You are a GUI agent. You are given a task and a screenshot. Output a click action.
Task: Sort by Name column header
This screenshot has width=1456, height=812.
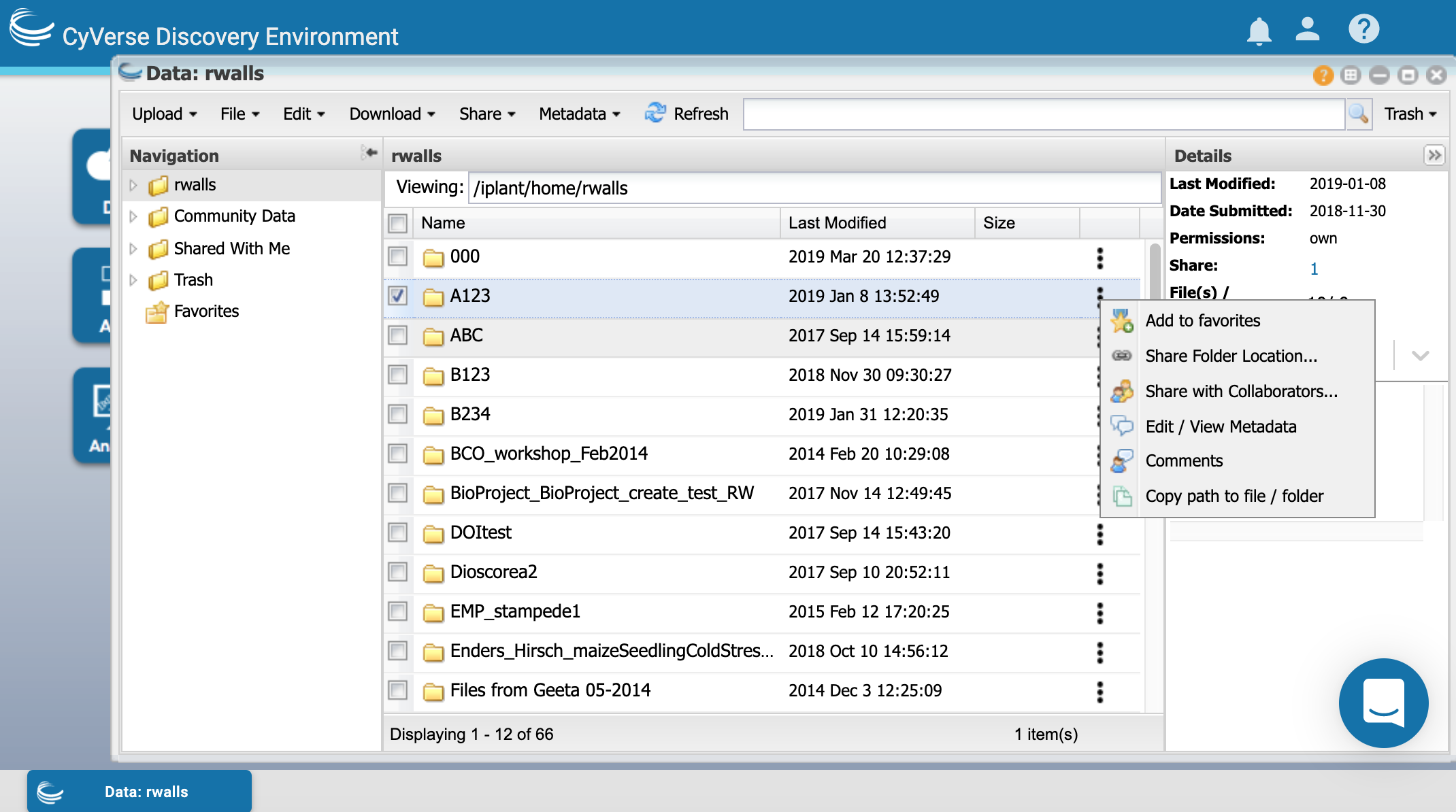tap(596, 223)
